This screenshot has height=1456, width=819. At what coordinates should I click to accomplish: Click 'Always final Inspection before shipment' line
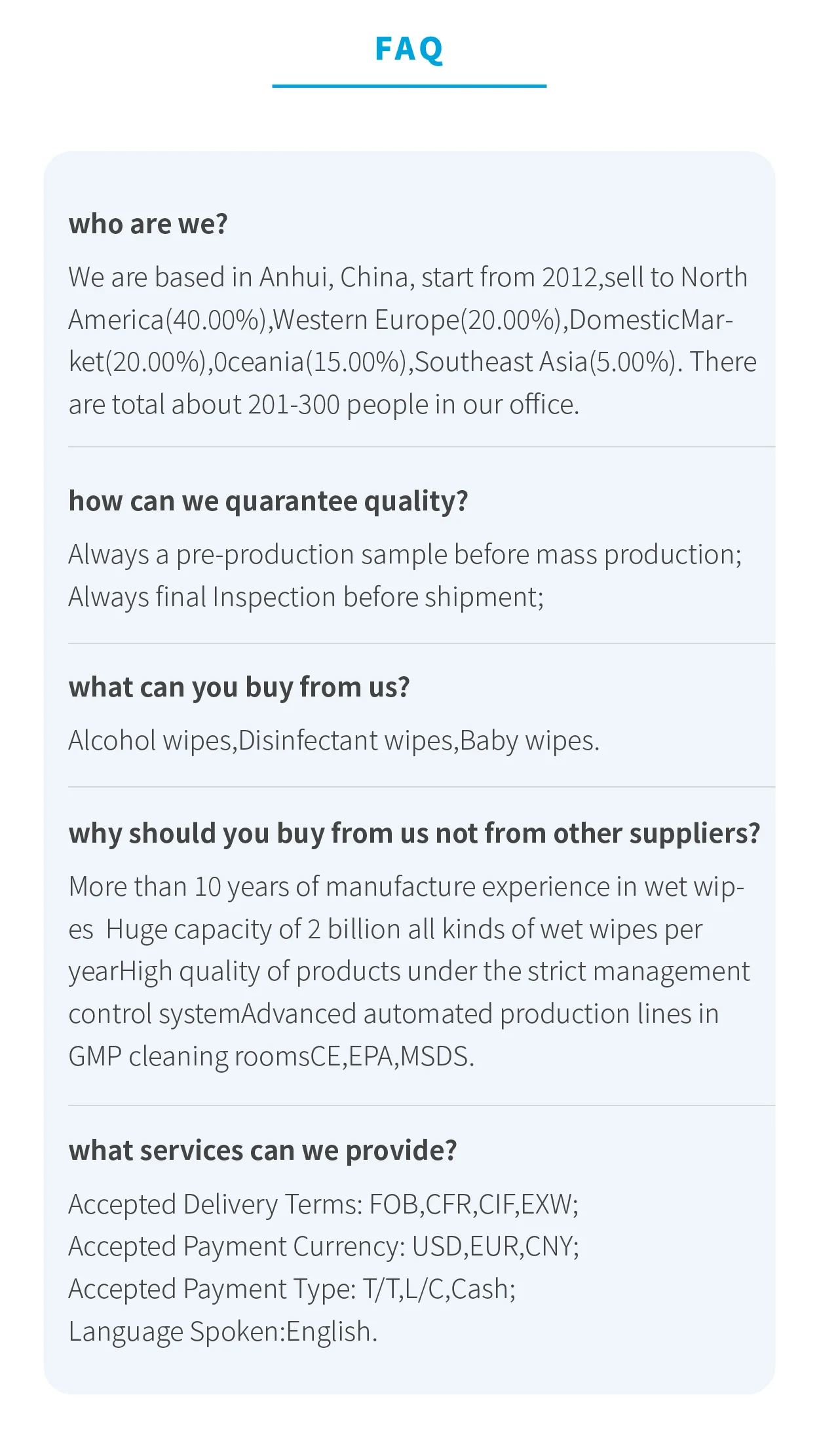[306, 598]
